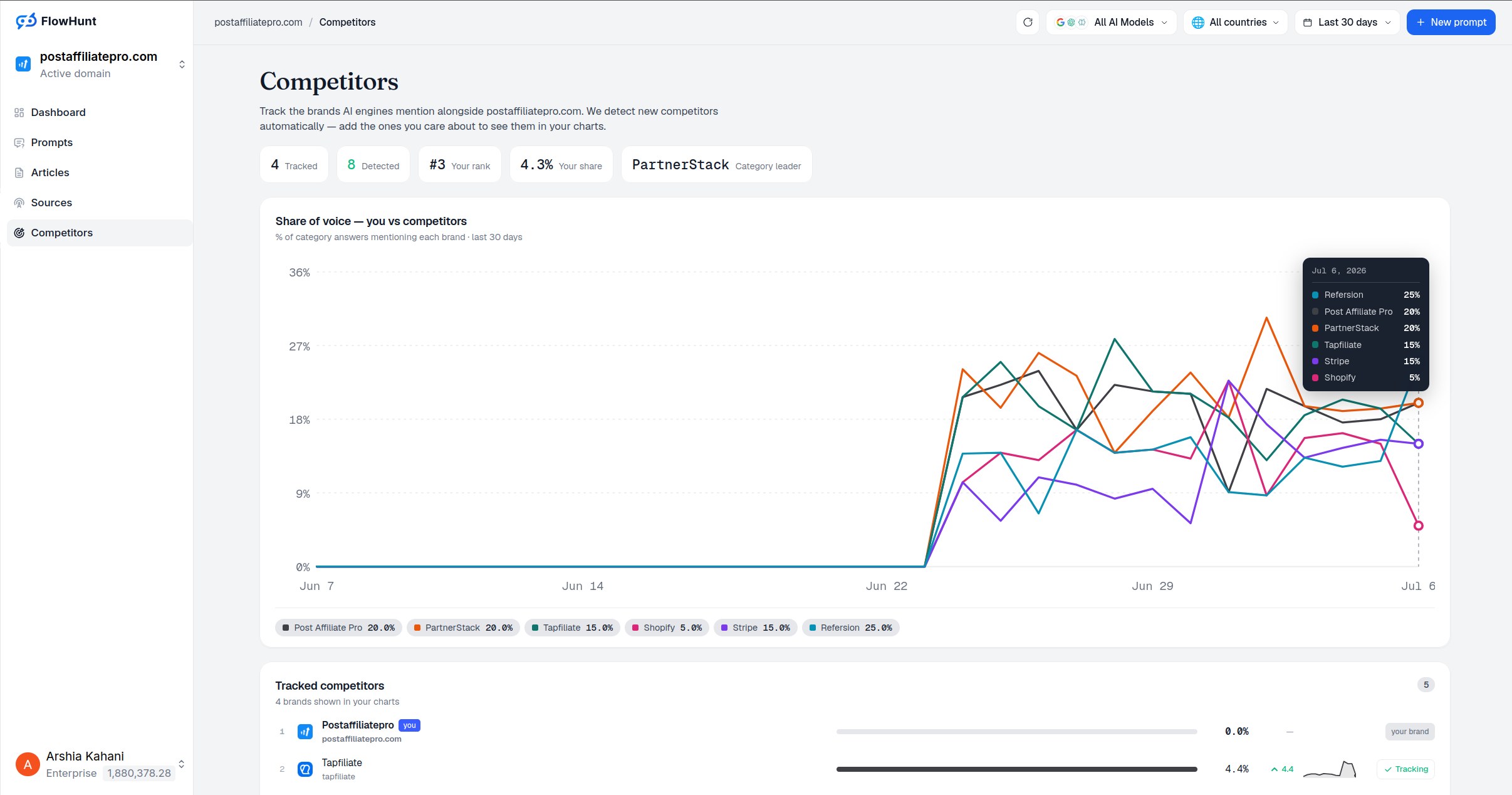This screenshot has width=1512, height=795.
Task: Toggle Shopify 5.0% legend chip
Action: click(x=667, y=628)
